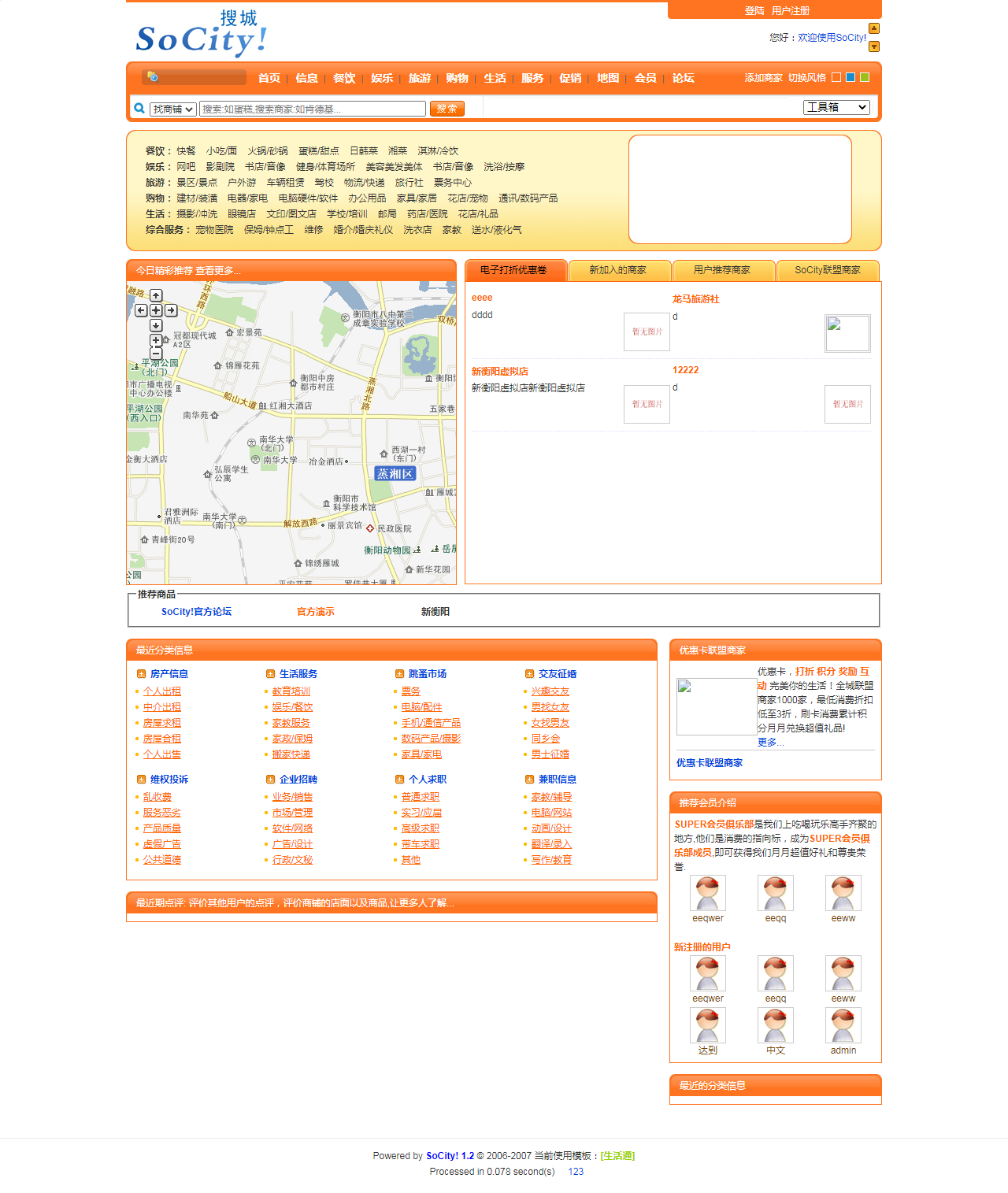Open the 工具箱 dropdown

(x=836, y=107)
